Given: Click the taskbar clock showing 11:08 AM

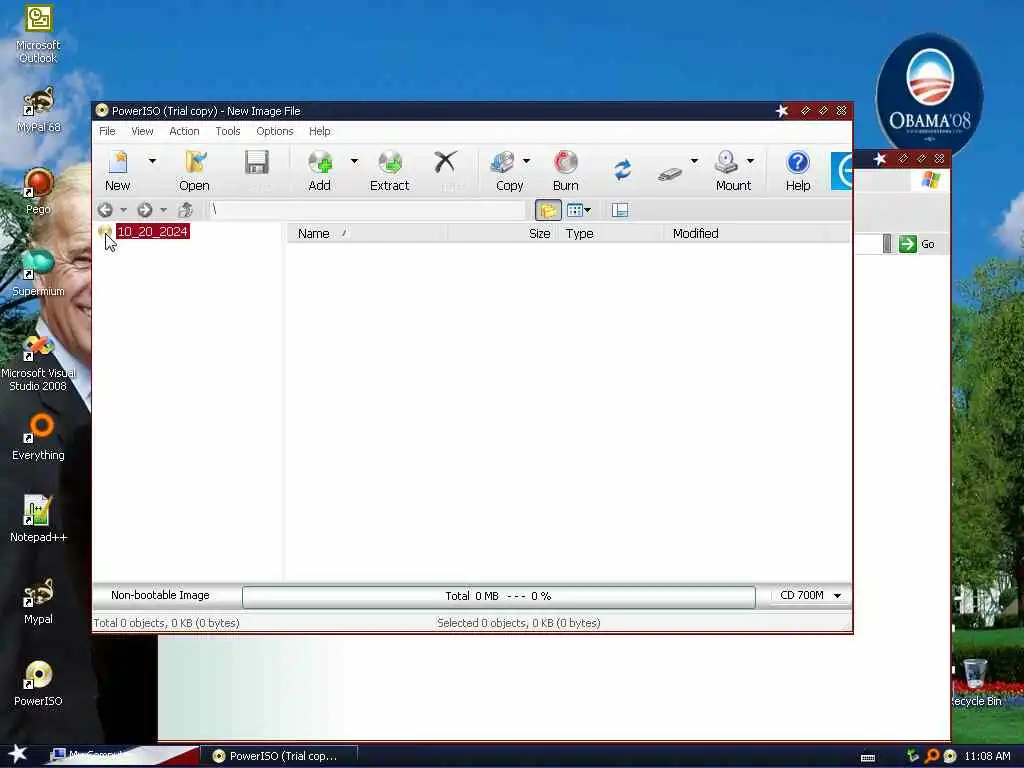Looking at the screenshot, I should tap(987, 756).
